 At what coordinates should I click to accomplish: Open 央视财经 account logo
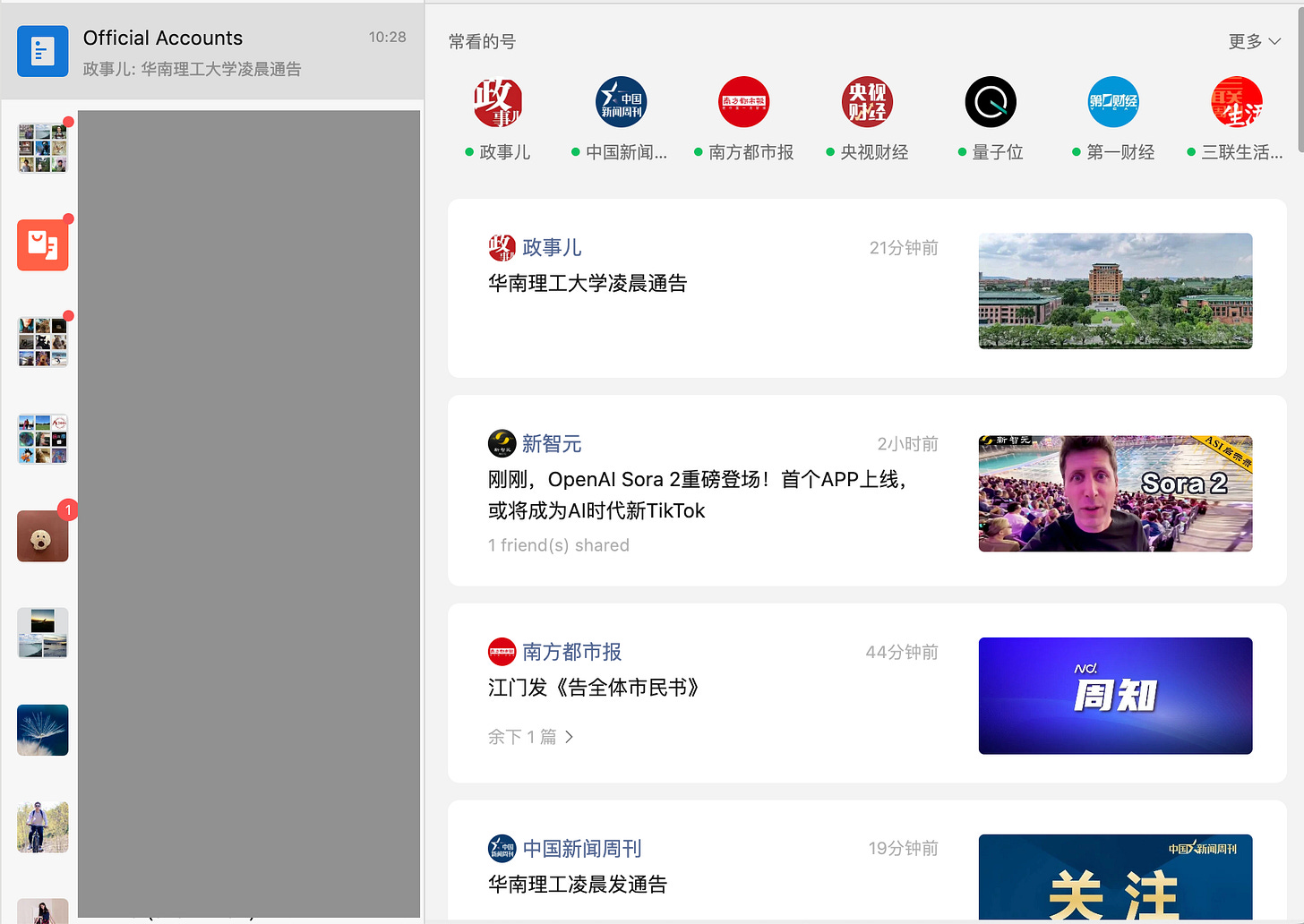click(867, 102)
